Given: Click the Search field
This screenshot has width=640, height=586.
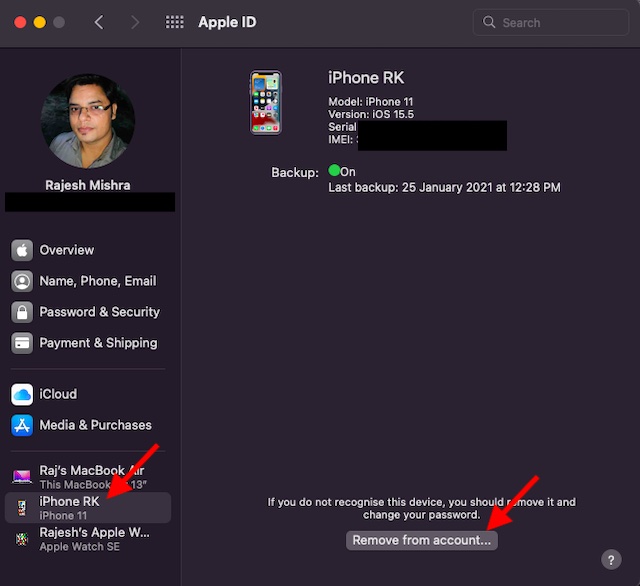Looking at the screenshot, I should 550,22.
